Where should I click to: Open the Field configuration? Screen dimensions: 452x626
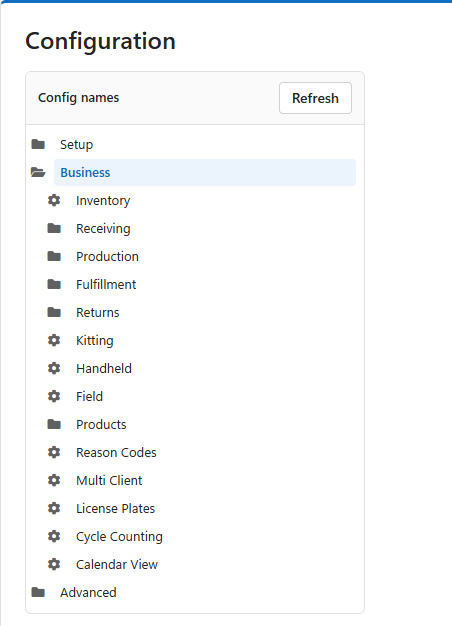click(89, 396)
